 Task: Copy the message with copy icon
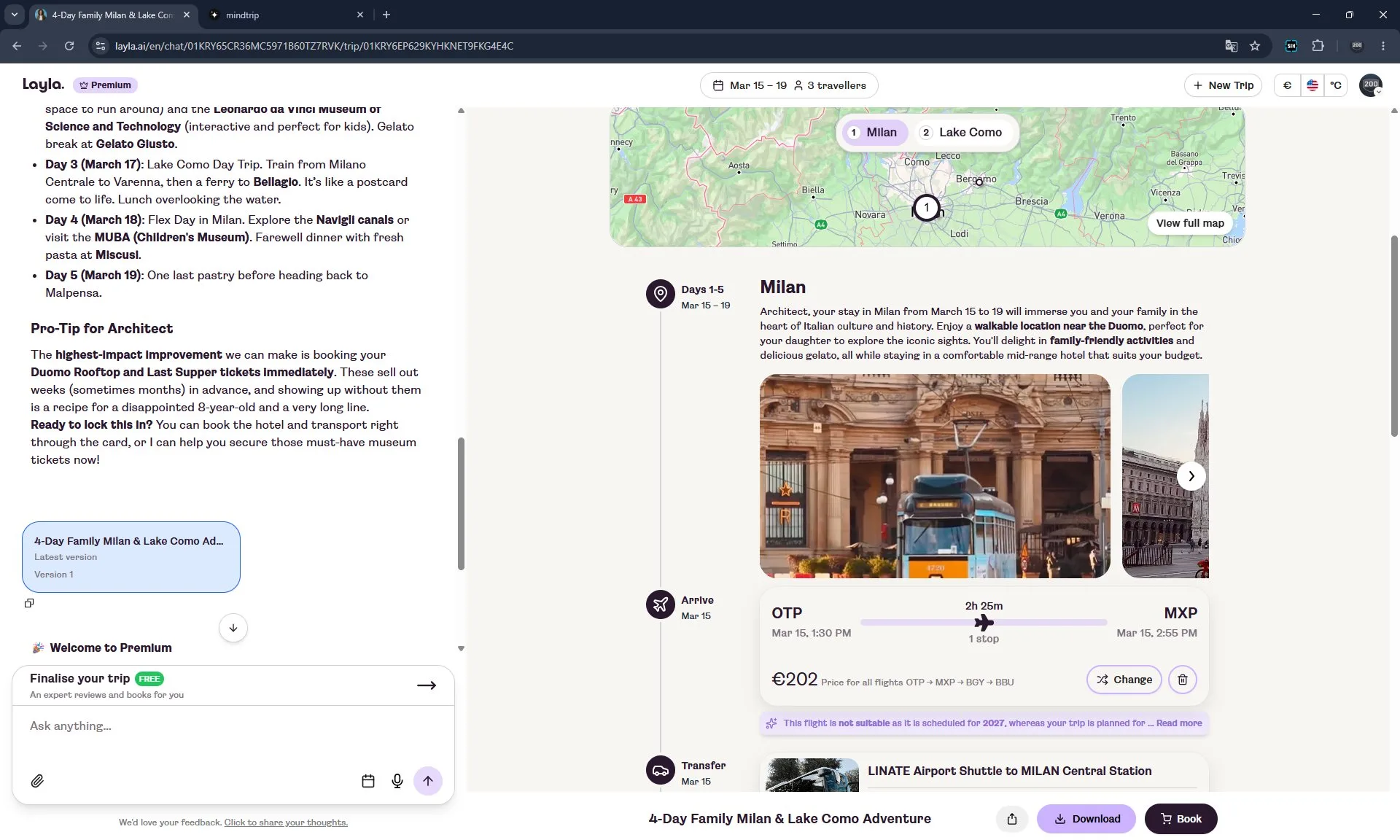(29, 603)
